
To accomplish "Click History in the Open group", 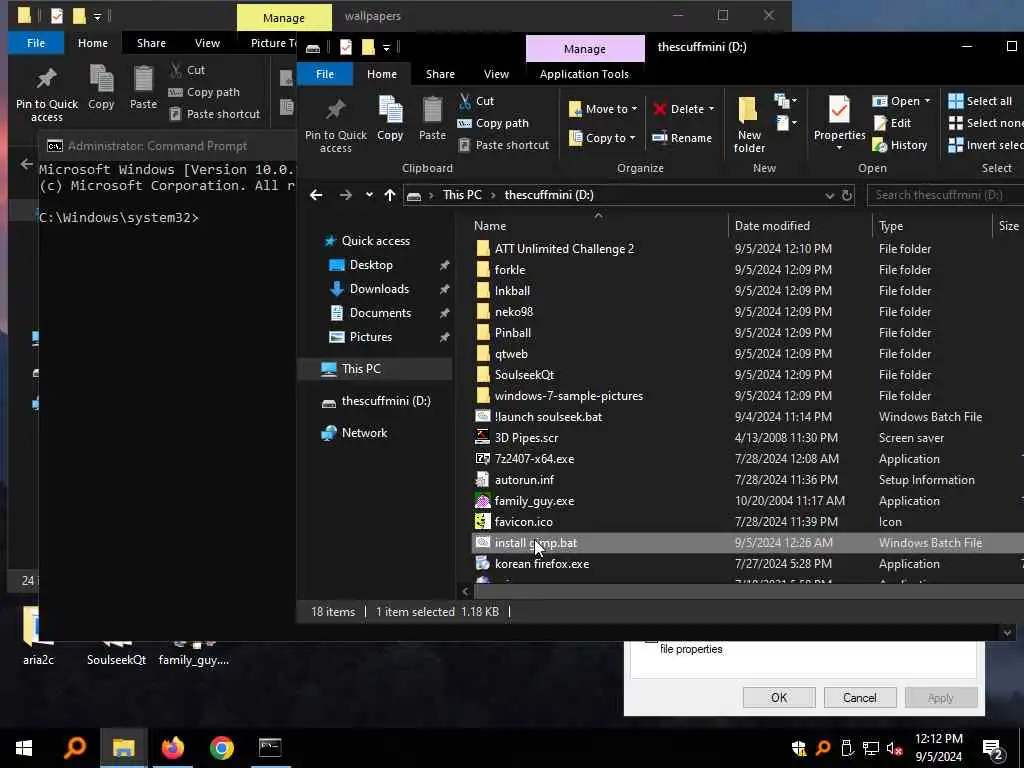I will [x=900, y=145].
